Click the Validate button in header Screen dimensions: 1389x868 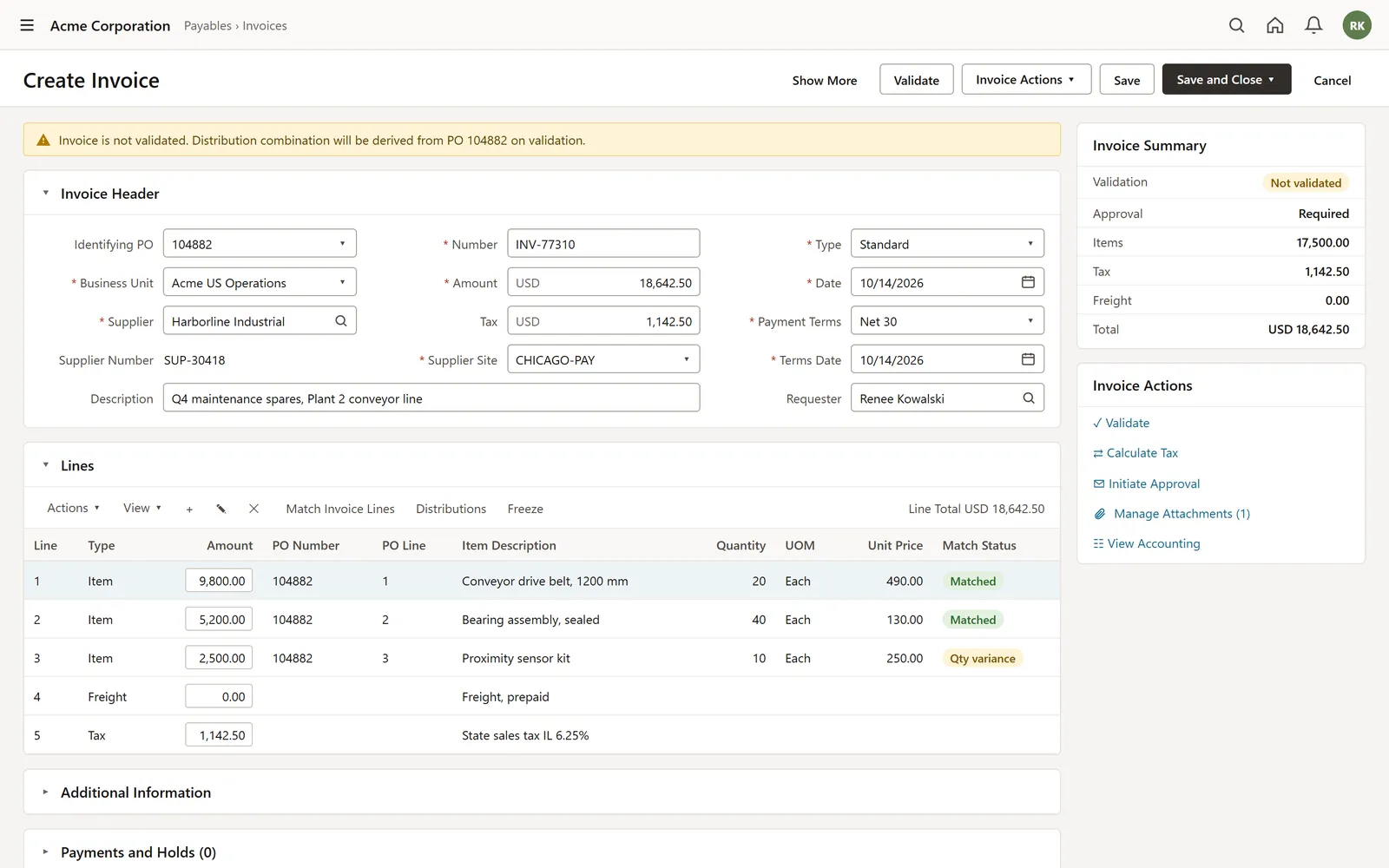tap(916, 79)
